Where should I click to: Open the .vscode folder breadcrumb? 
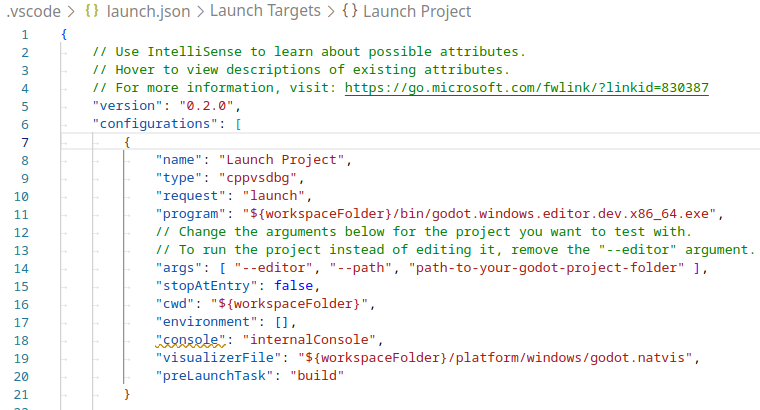[28, 11]
